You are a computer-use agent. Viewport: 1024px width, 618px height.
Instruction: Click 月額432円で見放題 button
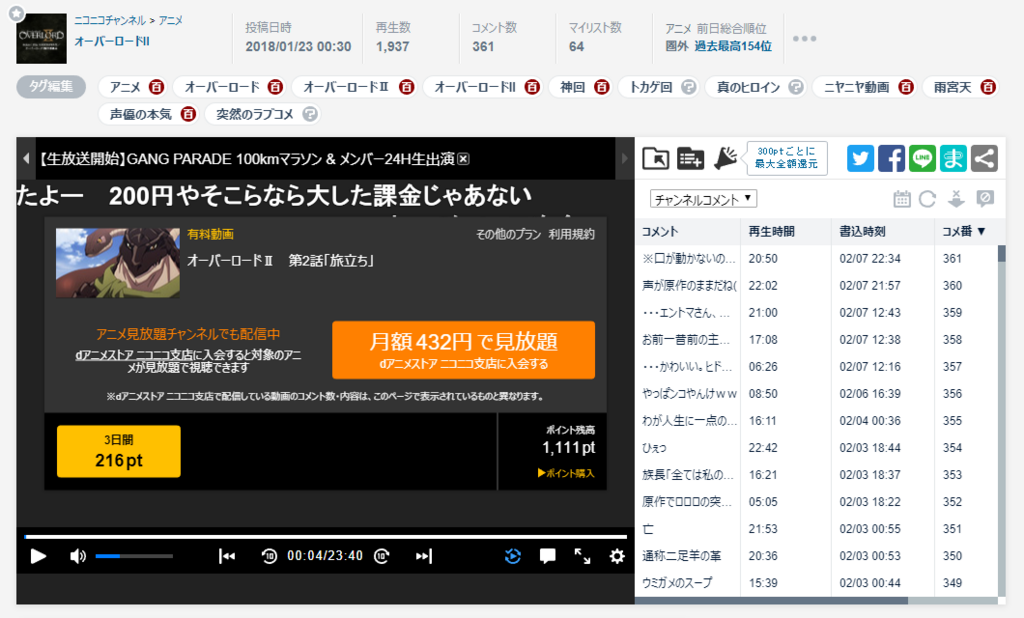click(x=463, y=350)
